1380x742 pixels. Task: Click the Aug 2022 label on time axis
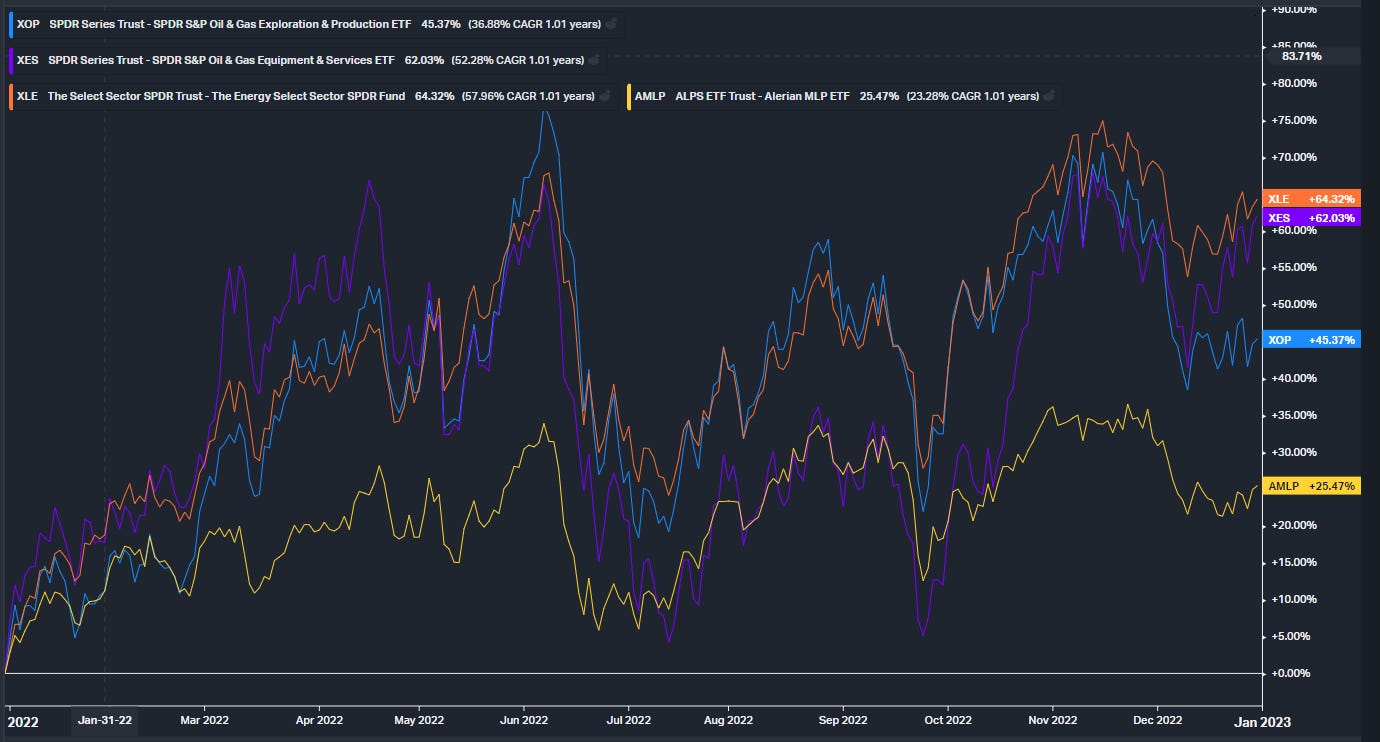pos(728,720)
